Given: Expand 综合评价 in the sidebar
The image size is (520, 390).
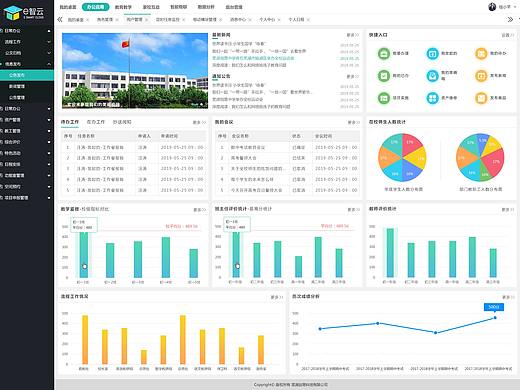Looking at the screenshot, I should (x=49, y=142).
